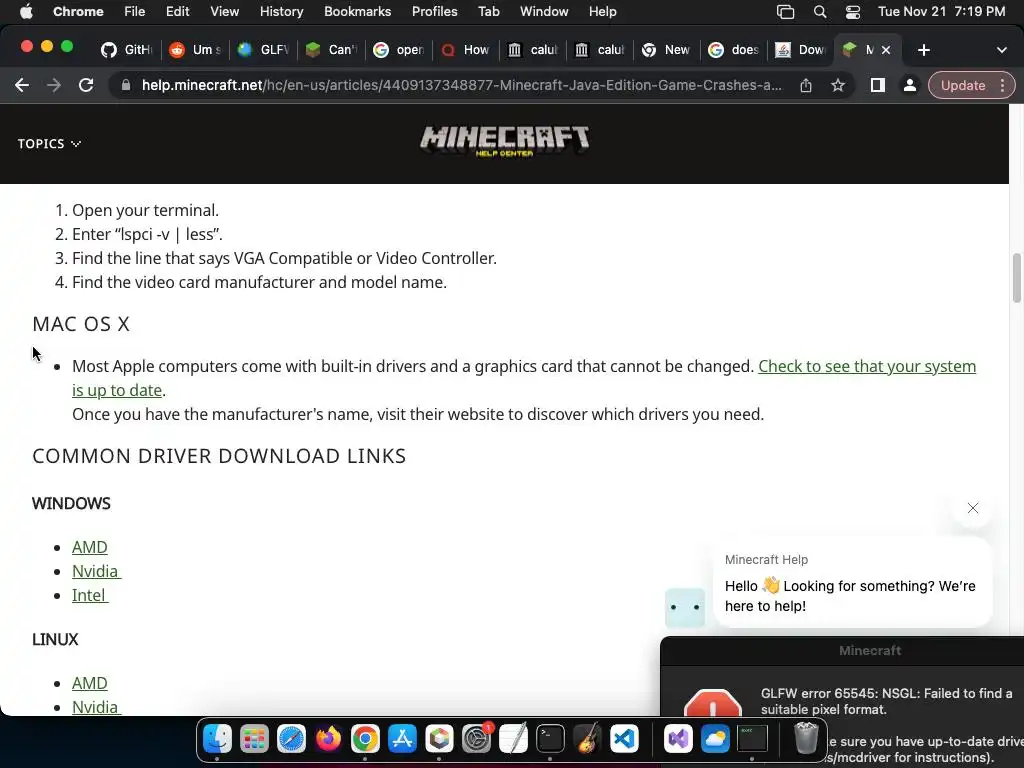The width and height of the screenshot is (1024, 768).
Task: Click the Forward navigation arrow
Action: [x=54, y=85]
